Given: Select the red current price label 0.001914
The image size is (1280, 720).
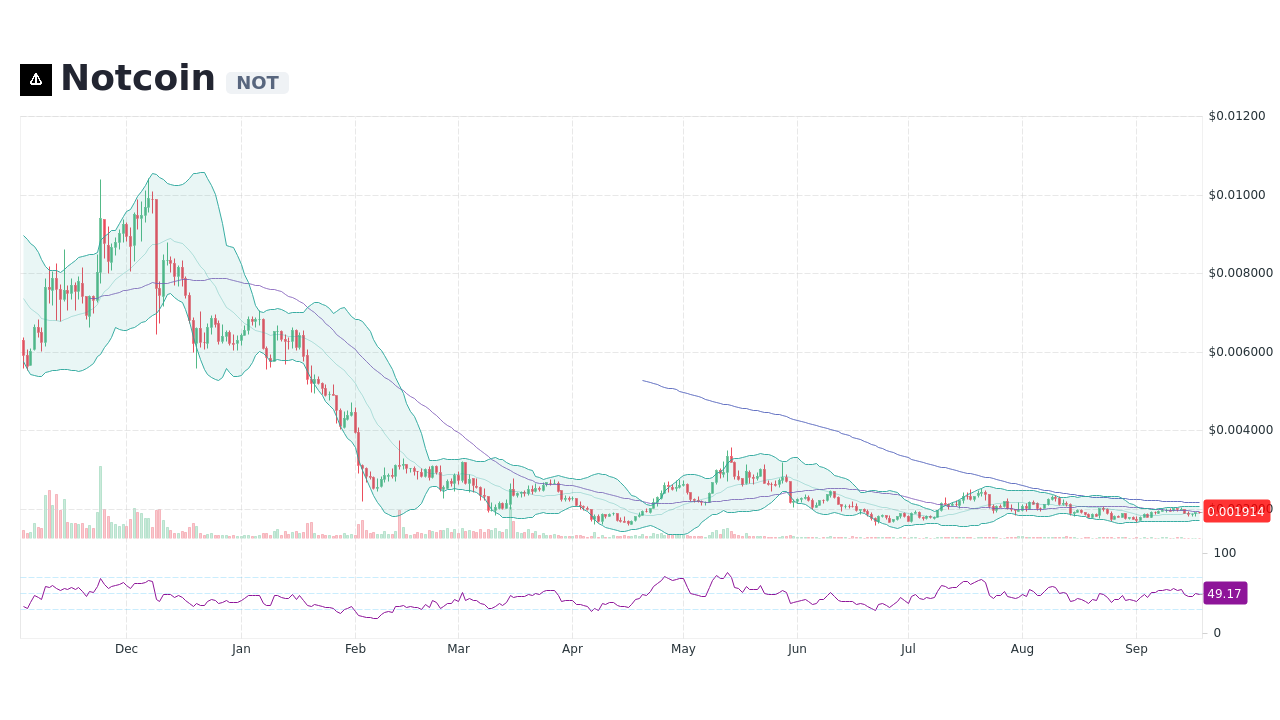Looking at the screenshot, I should pos(1237,511).
